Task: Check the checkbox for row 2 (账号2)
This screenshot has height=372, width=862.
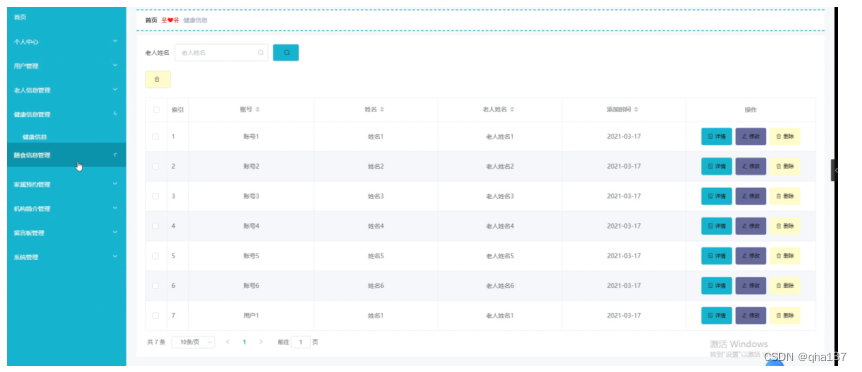Action: [156, 166]
